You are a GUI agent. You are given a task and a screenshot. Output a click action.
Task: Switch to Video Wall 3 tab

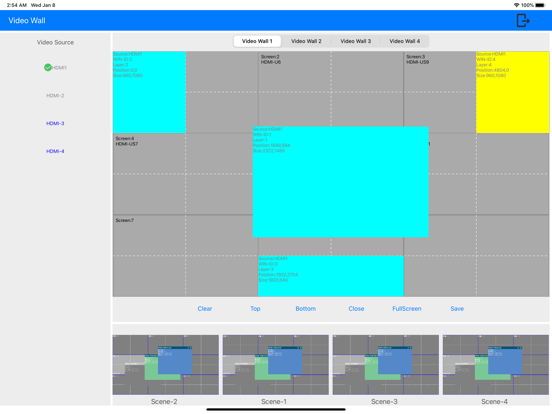(356, 41)
